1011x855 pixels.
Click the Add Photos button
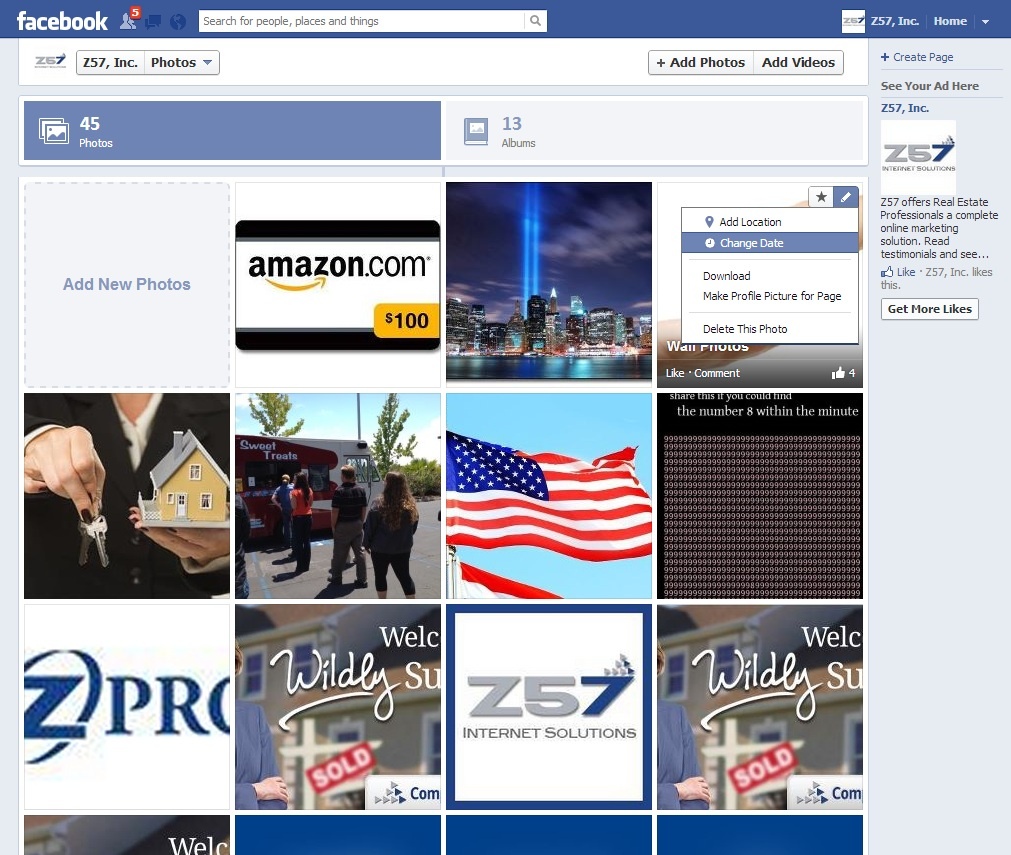(x=701, y=63)
